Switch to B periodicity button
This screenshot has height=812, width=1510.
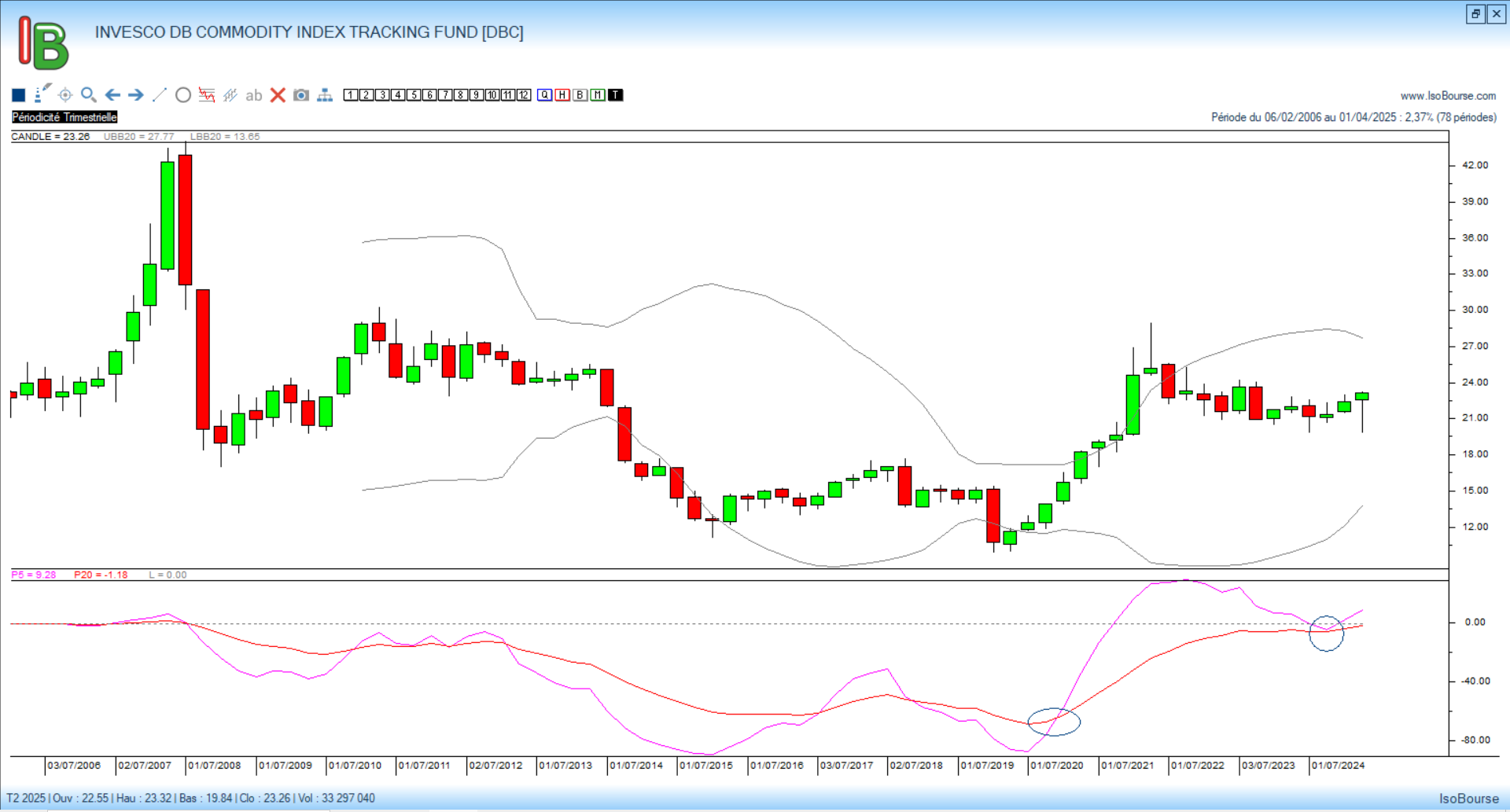coord(580,95)
